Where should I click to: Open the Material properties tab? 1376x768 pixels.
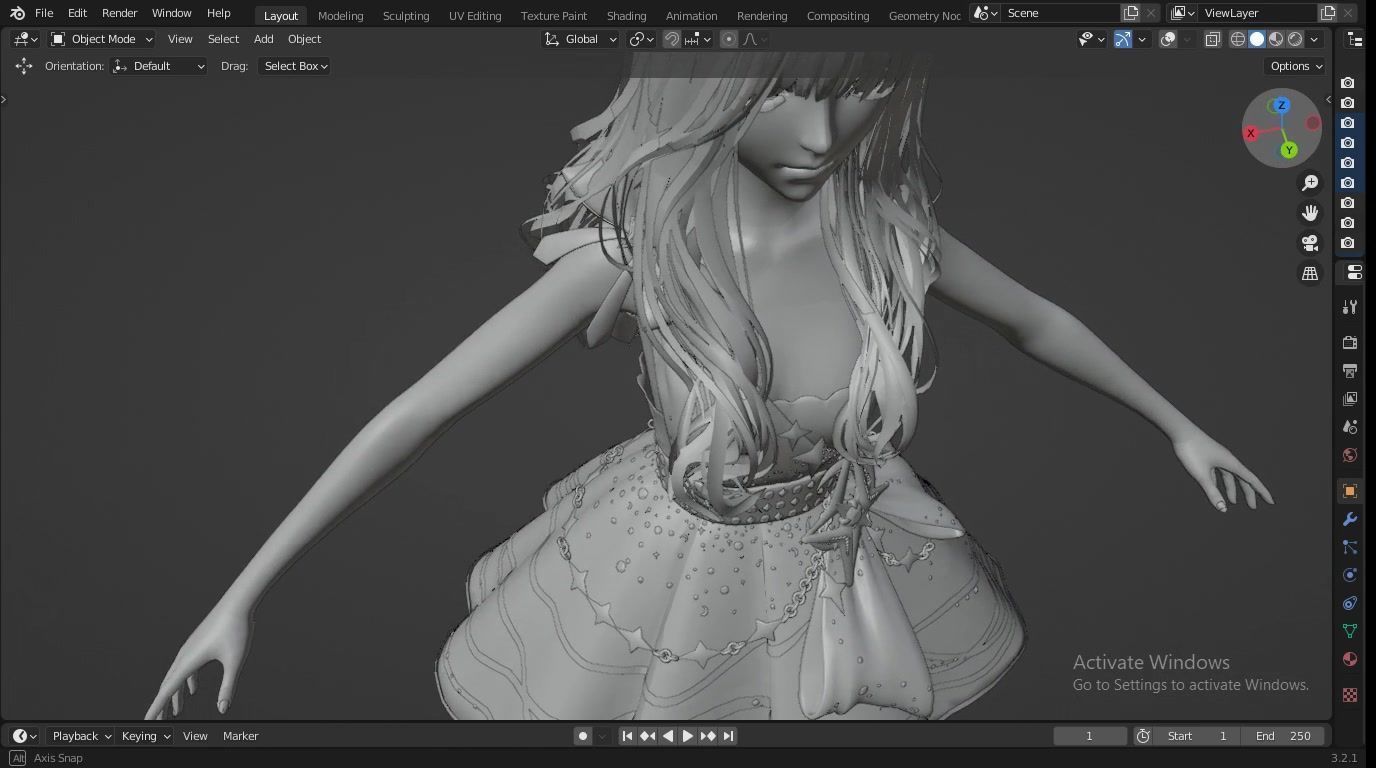pyautogui.click(x=1350, y=659)
